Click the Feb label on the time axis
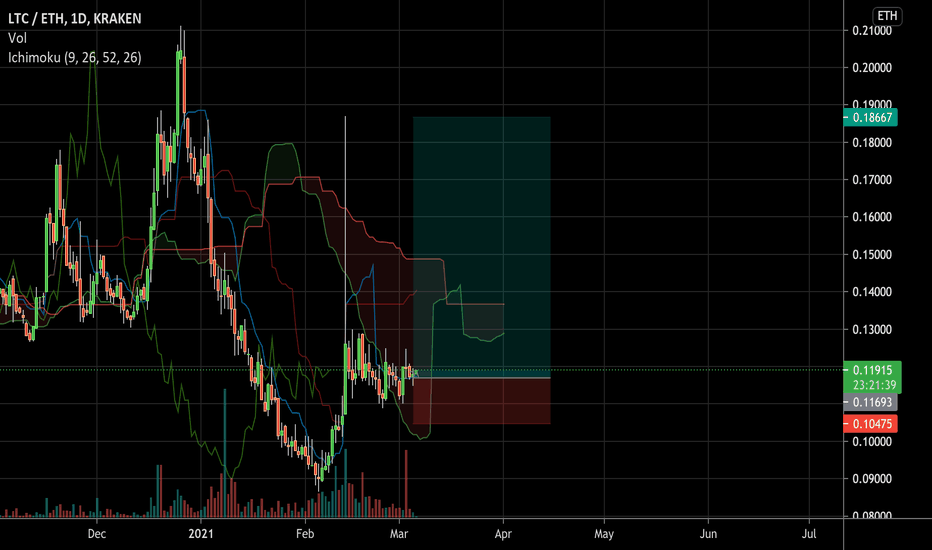The height and width of the screenshot is (550, 932). (305, 534)
